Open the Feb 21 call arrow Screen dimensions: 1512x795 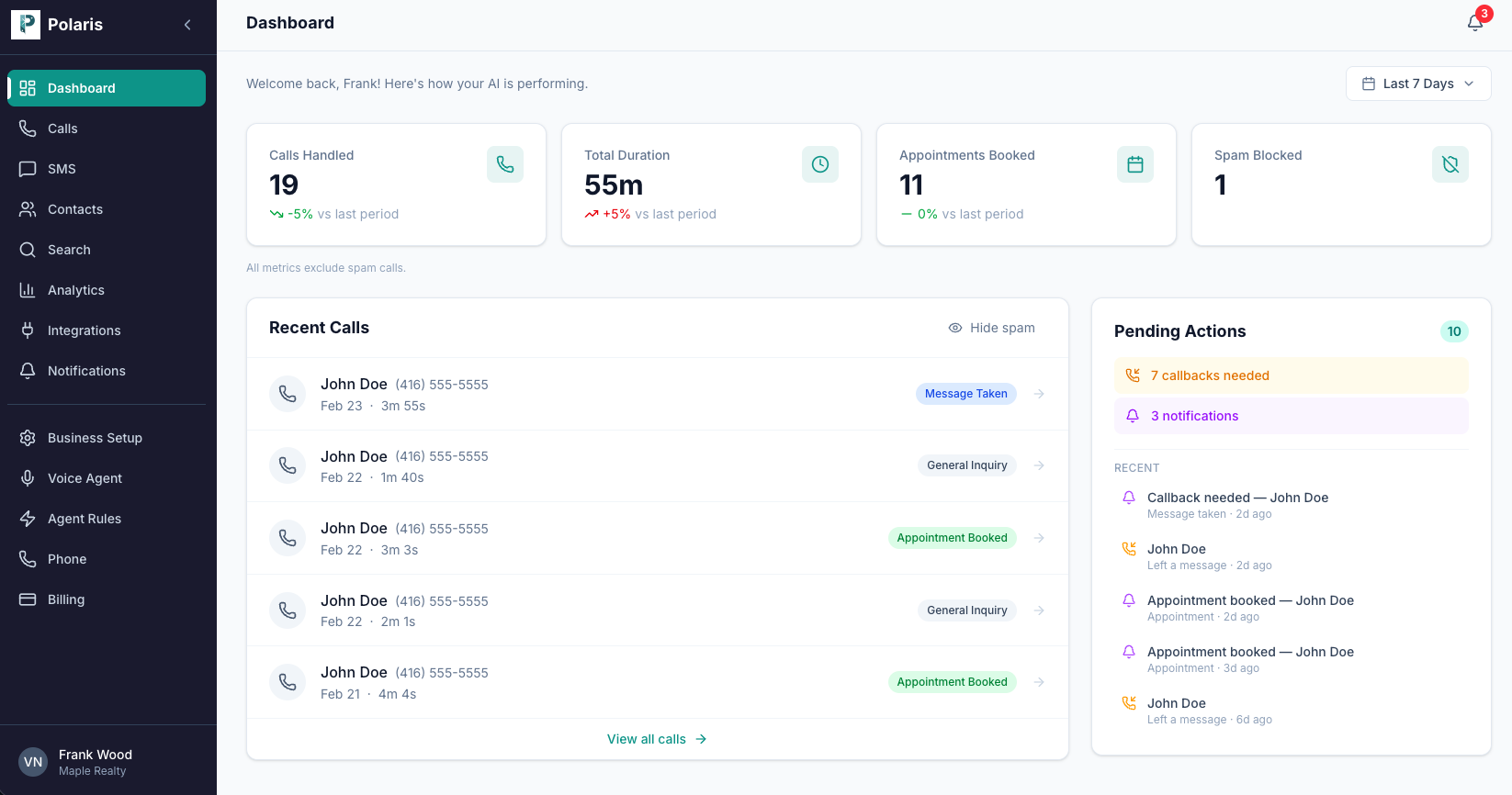point(1039,682)
